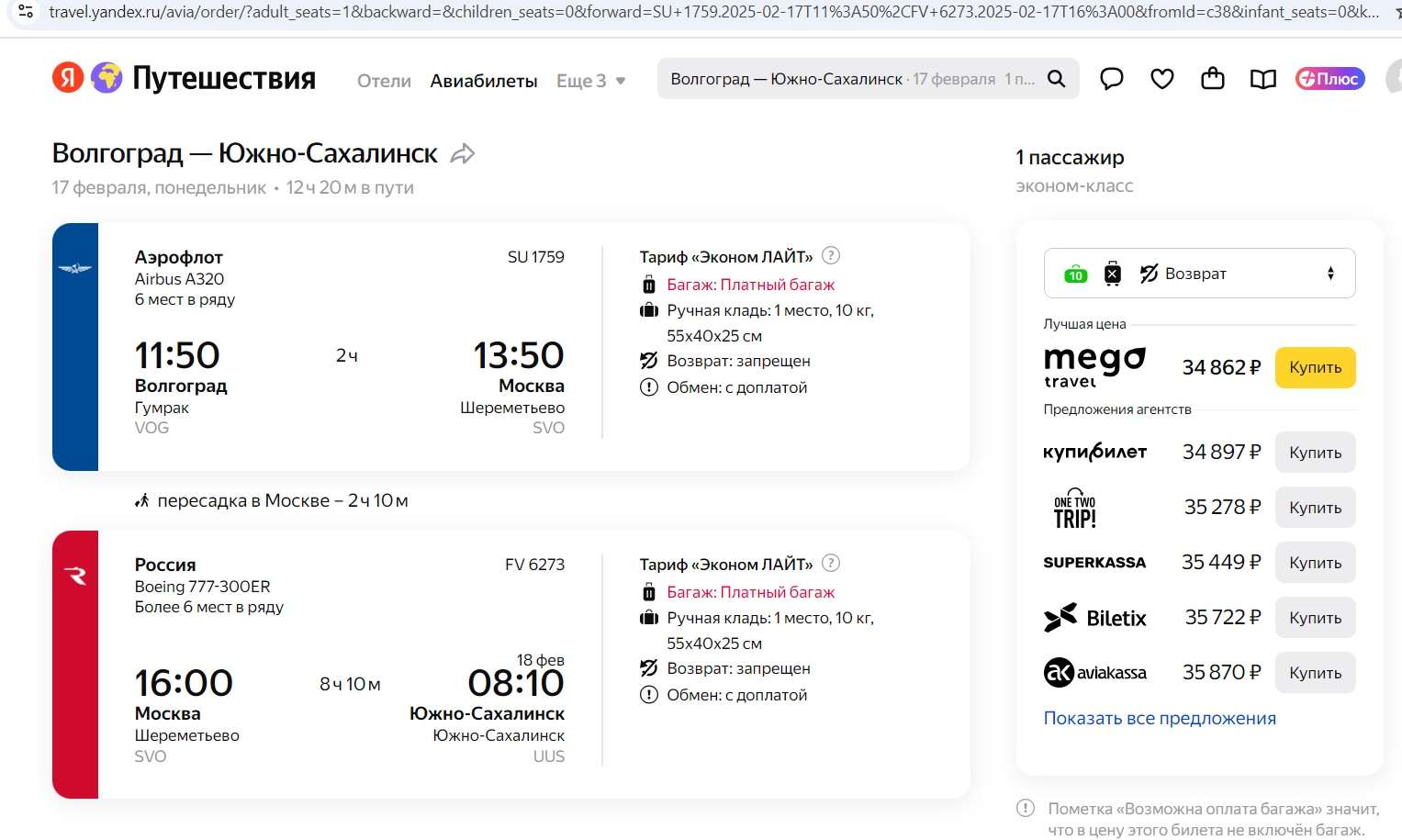Click the search magnifier icon

coord(1057,79)
